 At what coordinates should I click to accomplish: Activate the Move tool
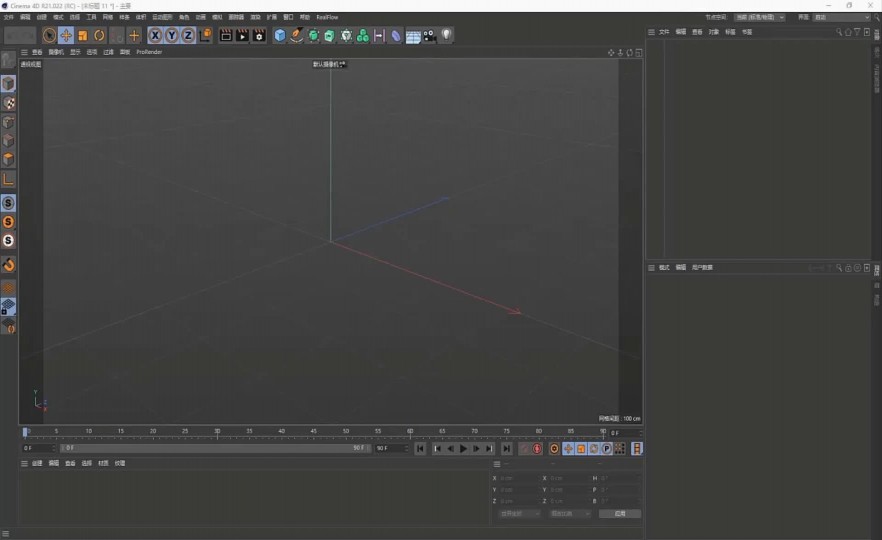point(66,36)
